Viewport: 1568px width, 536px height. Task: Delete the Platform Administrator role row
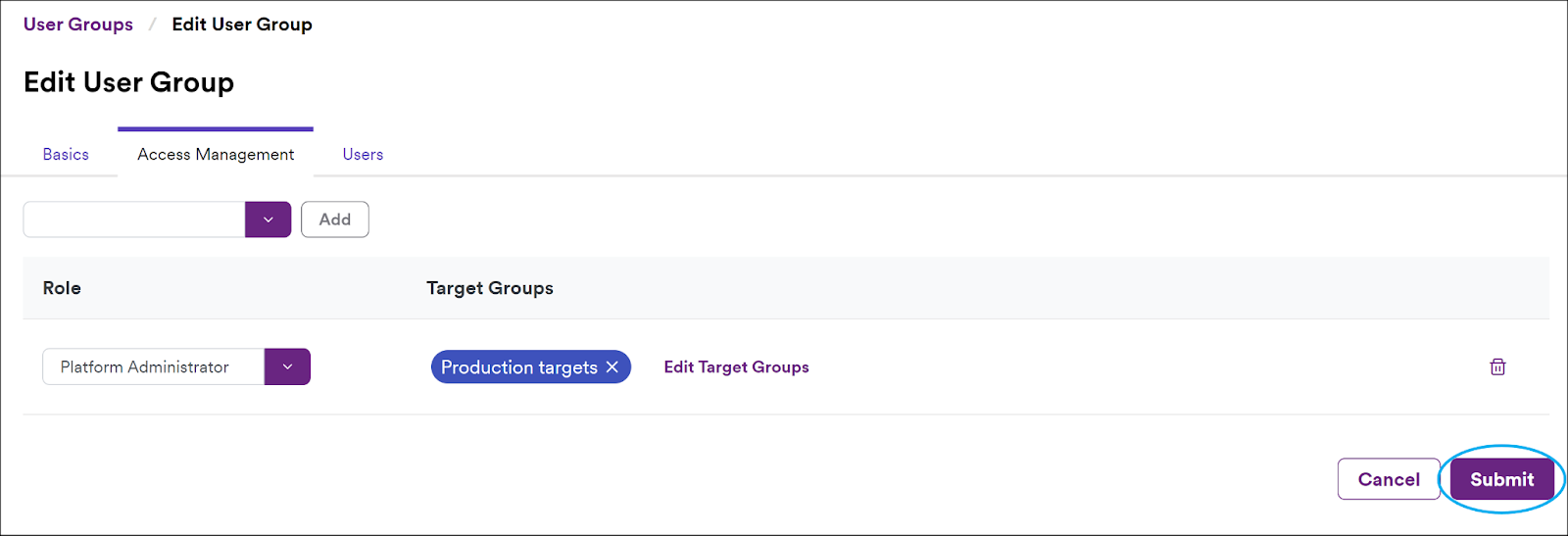click(x=1497, y=366)
